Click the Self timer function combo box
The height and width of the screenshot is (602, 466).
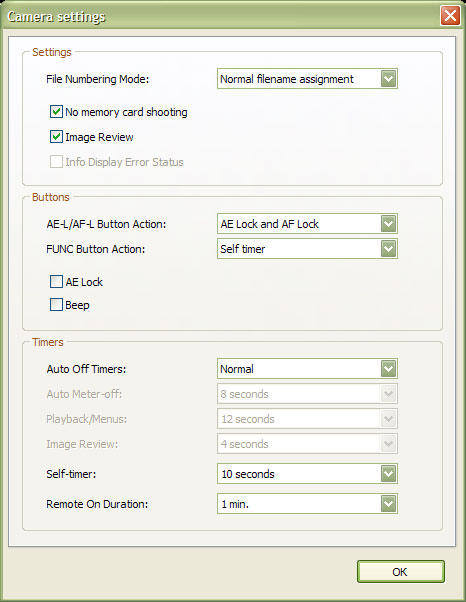(307, 249)
